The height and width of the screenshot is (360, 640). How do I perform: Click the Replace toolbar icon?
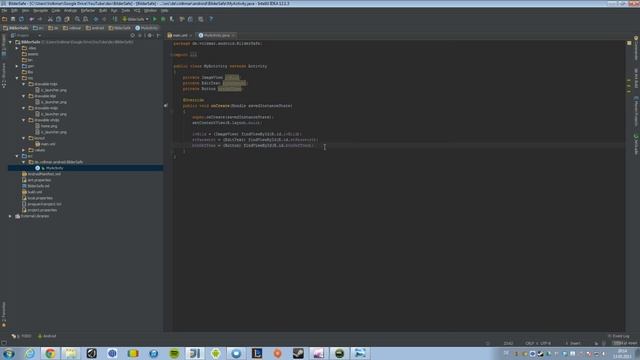pyautogui.click(x=85, y=19)
